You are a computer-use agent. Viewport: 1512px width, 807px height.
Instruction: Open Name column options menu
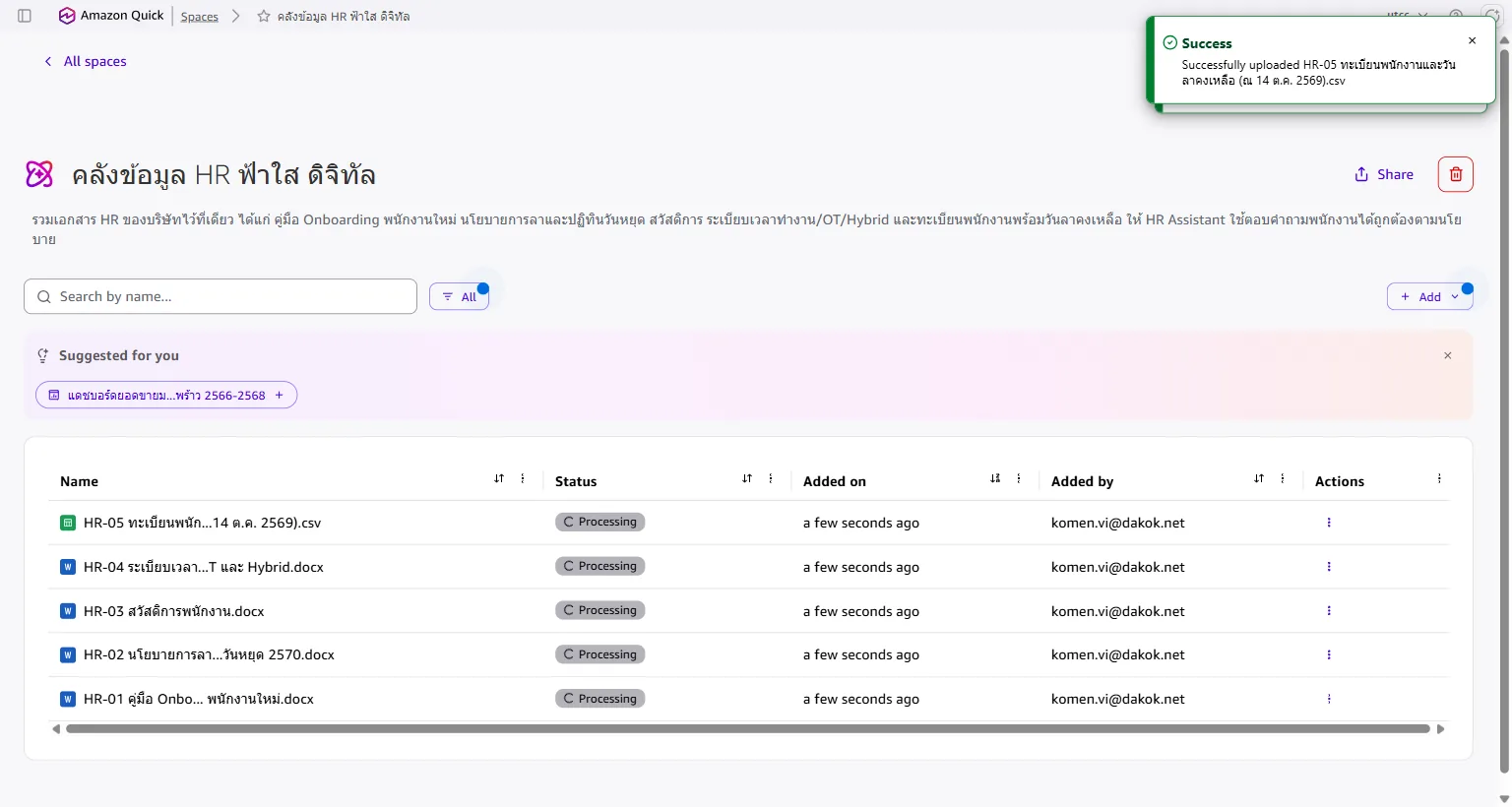coord(523,478)
